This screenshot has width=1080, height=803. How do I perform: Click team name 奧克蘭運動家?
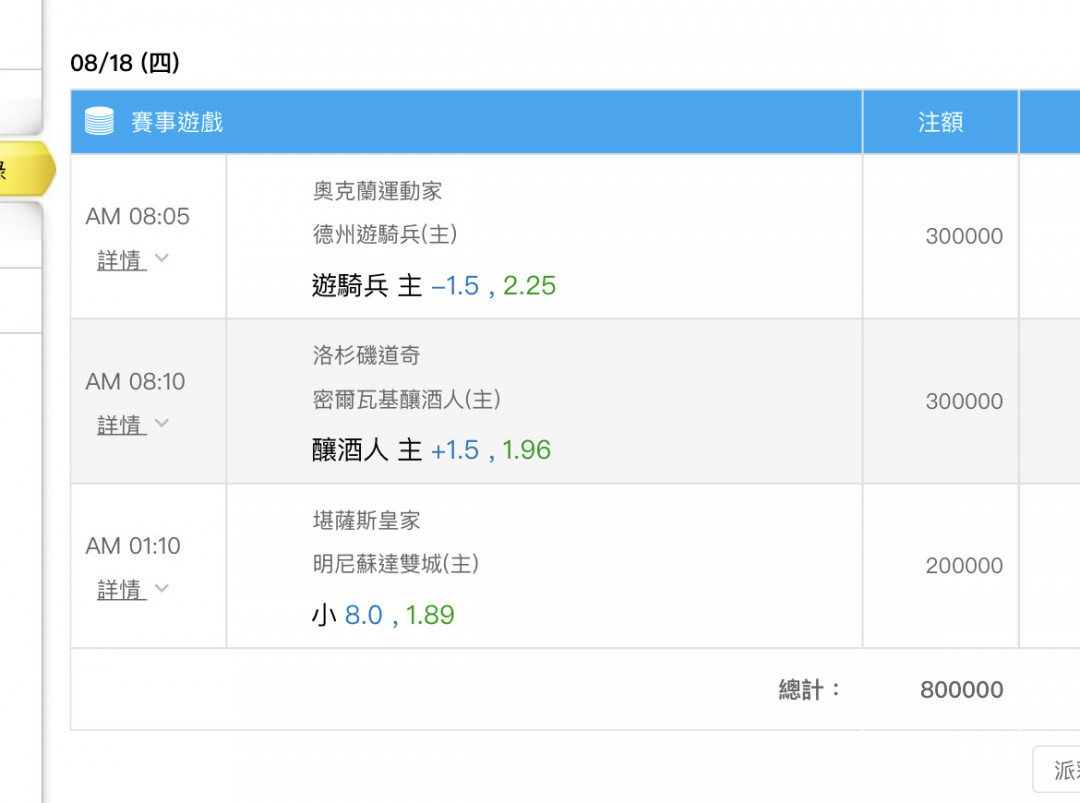377,191
